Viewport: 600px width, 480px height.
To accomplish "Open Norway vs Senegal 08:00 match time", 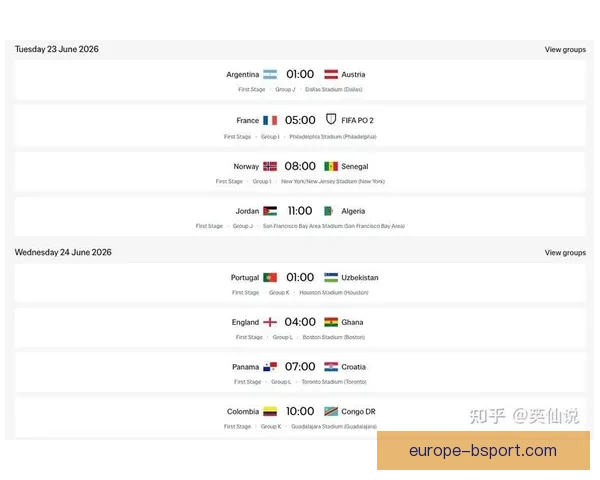I will pos(300,166).
